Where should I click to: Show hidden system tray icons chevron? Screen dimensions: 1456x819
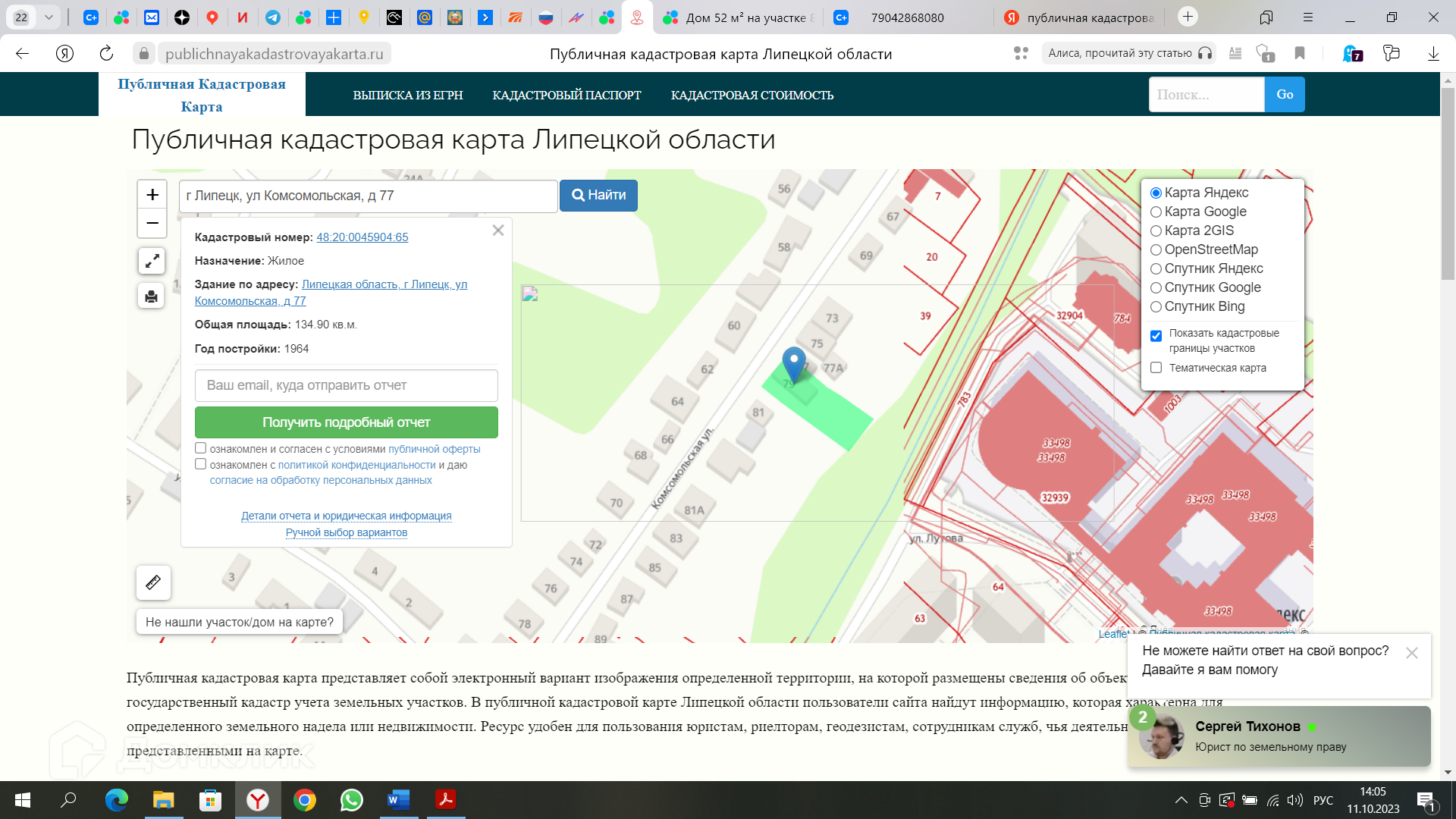(x=1181, y=800)
